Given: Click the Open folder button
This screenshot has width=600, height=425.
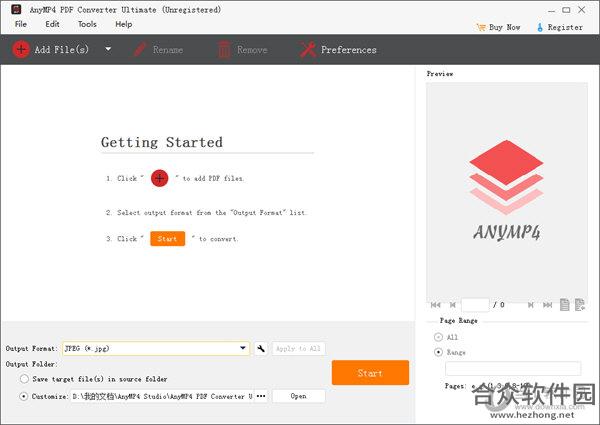Looking at the screenshot, I should click(x=298, y=396).
